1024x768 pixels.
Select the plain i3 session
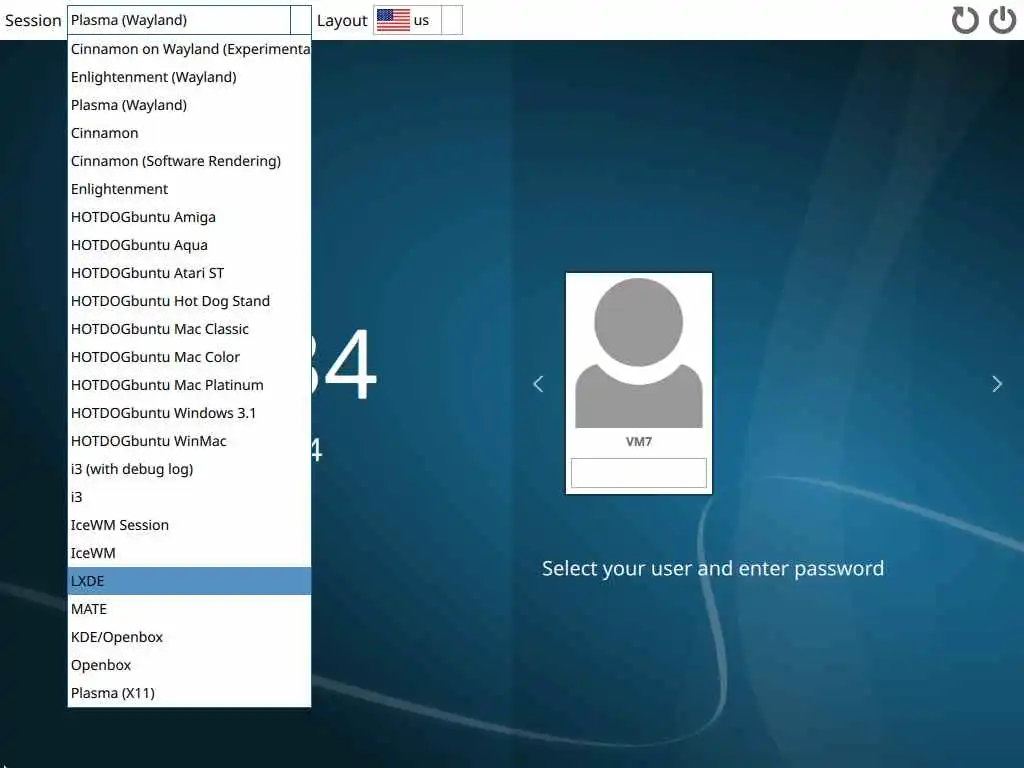coord(189,498)
